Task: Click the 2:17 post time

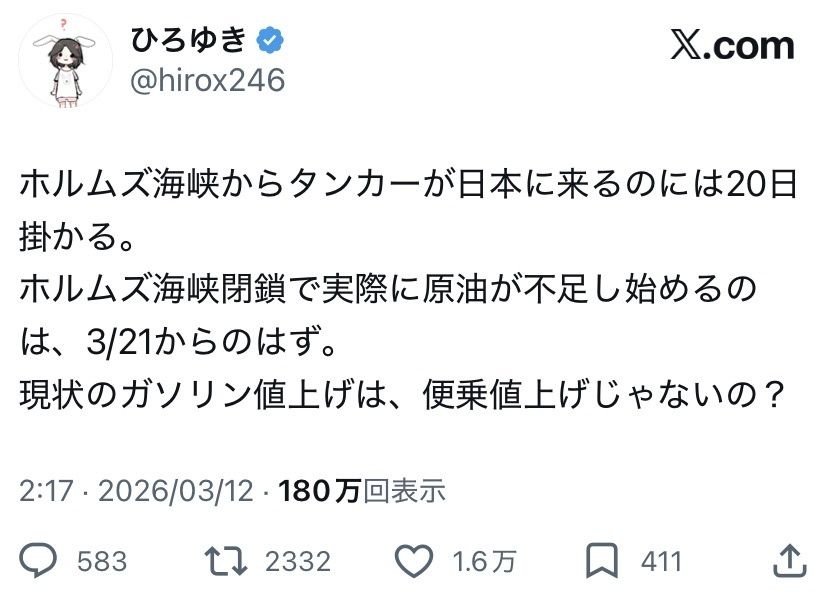Action: (46, 491)
